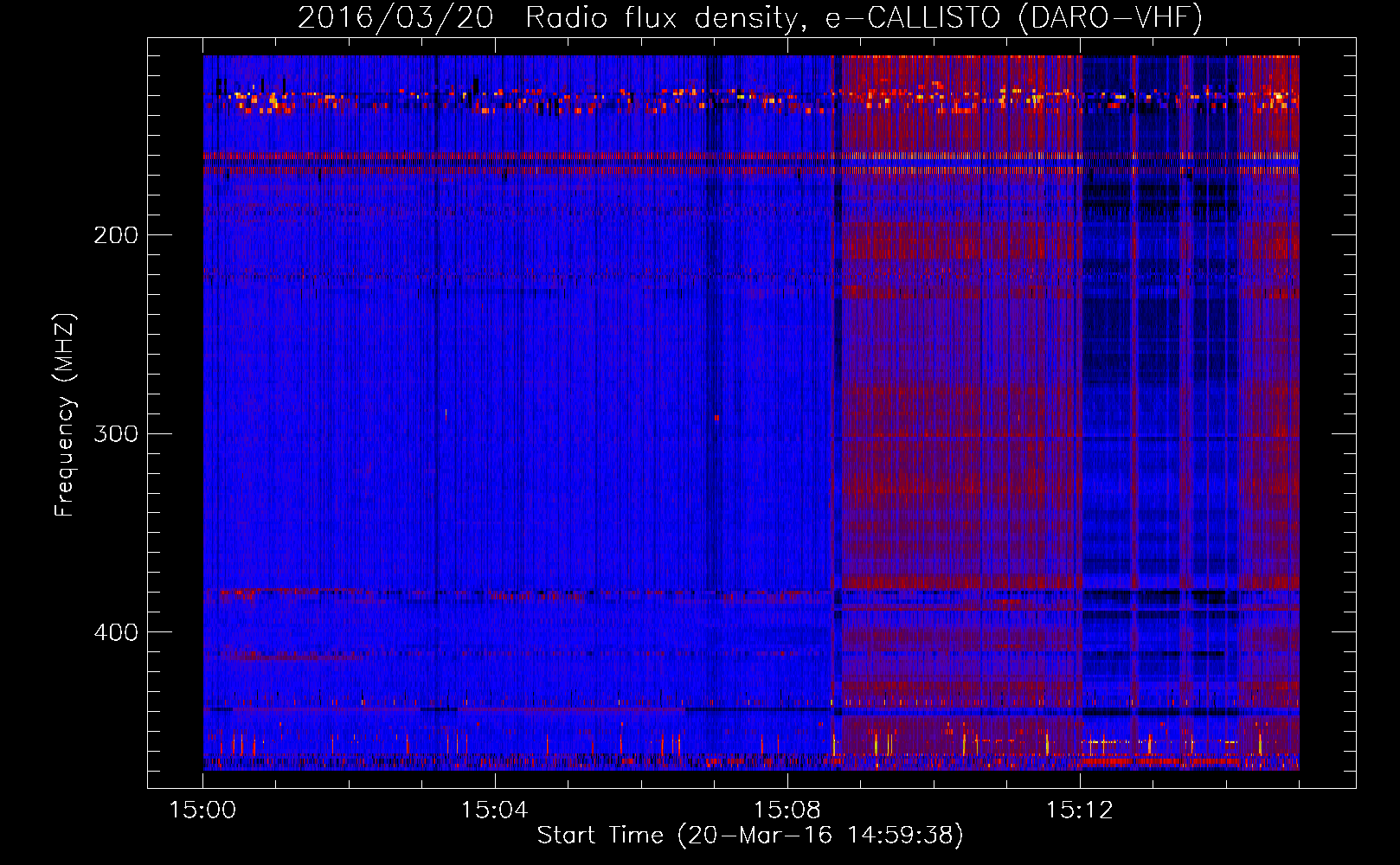Click the 15:04 time tick label
The image size is (1400, 865).
(x=494, y=811)
